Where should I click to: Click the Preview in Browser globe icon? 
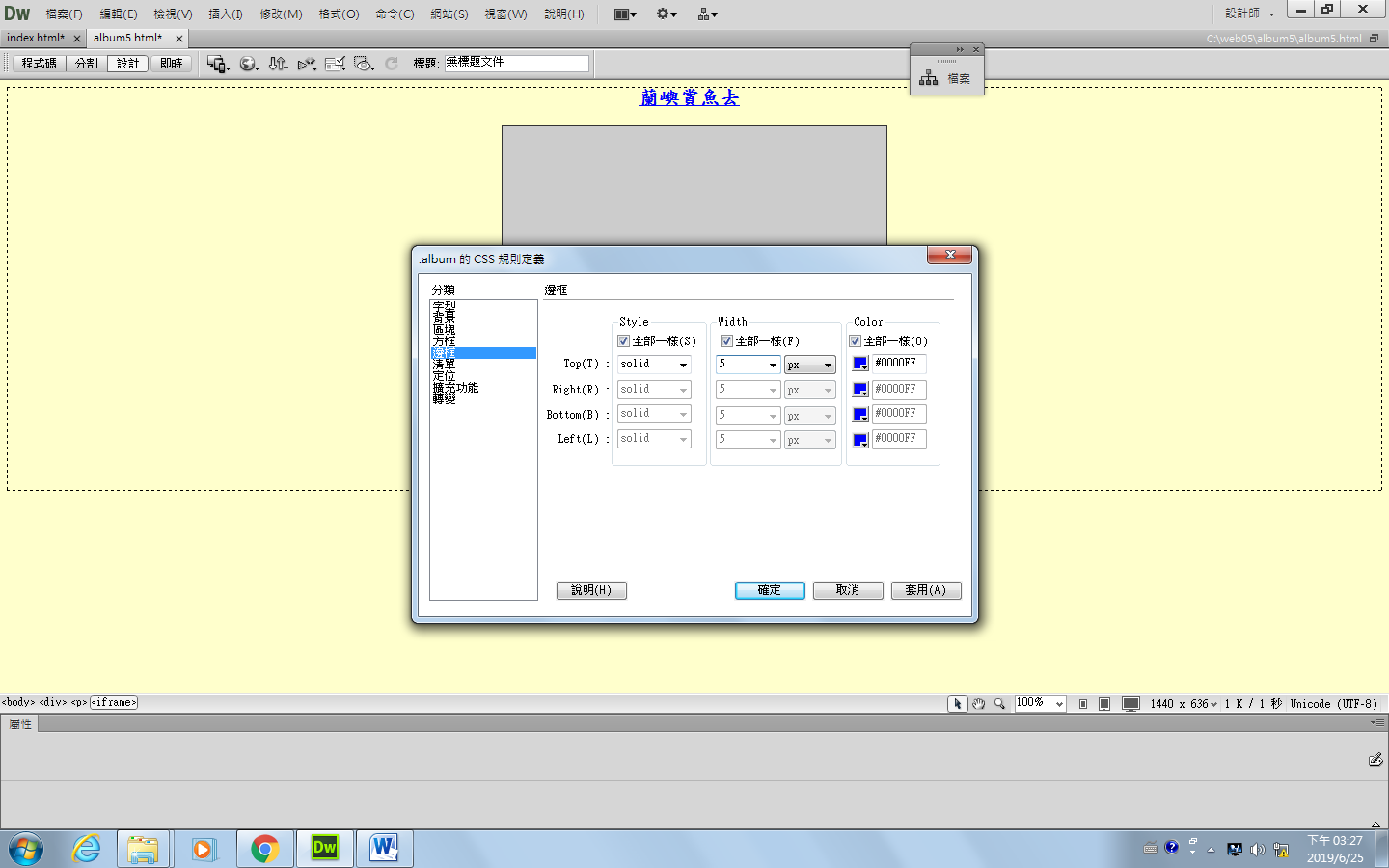click(248, 64)
